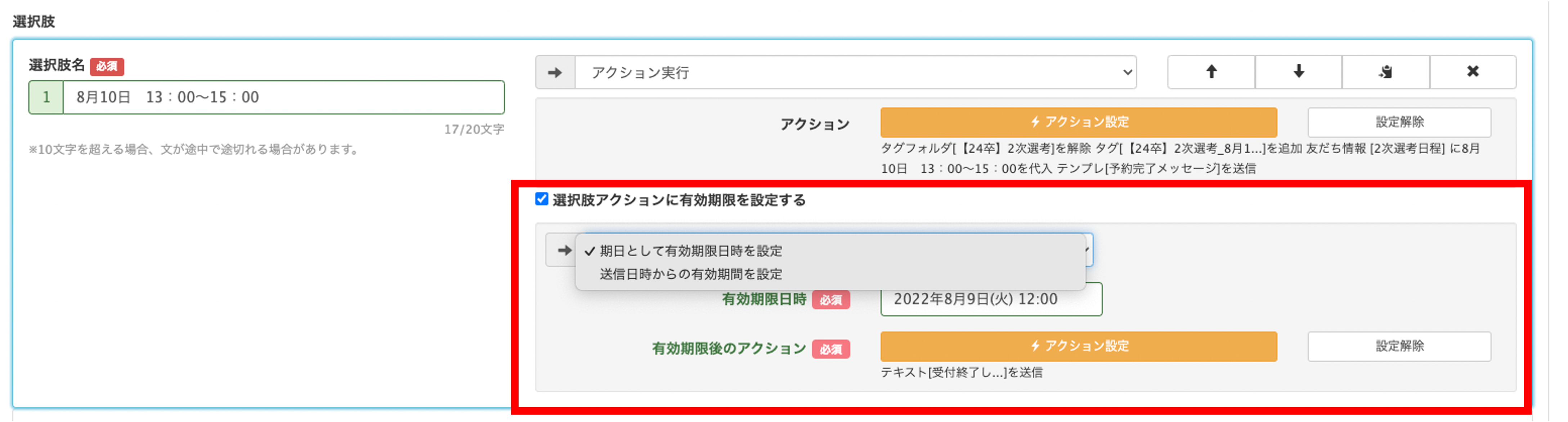Click chevron of expiry type dropdown
The image size is (1568, 422).
pyautogui.click(x=1087, y=250)
